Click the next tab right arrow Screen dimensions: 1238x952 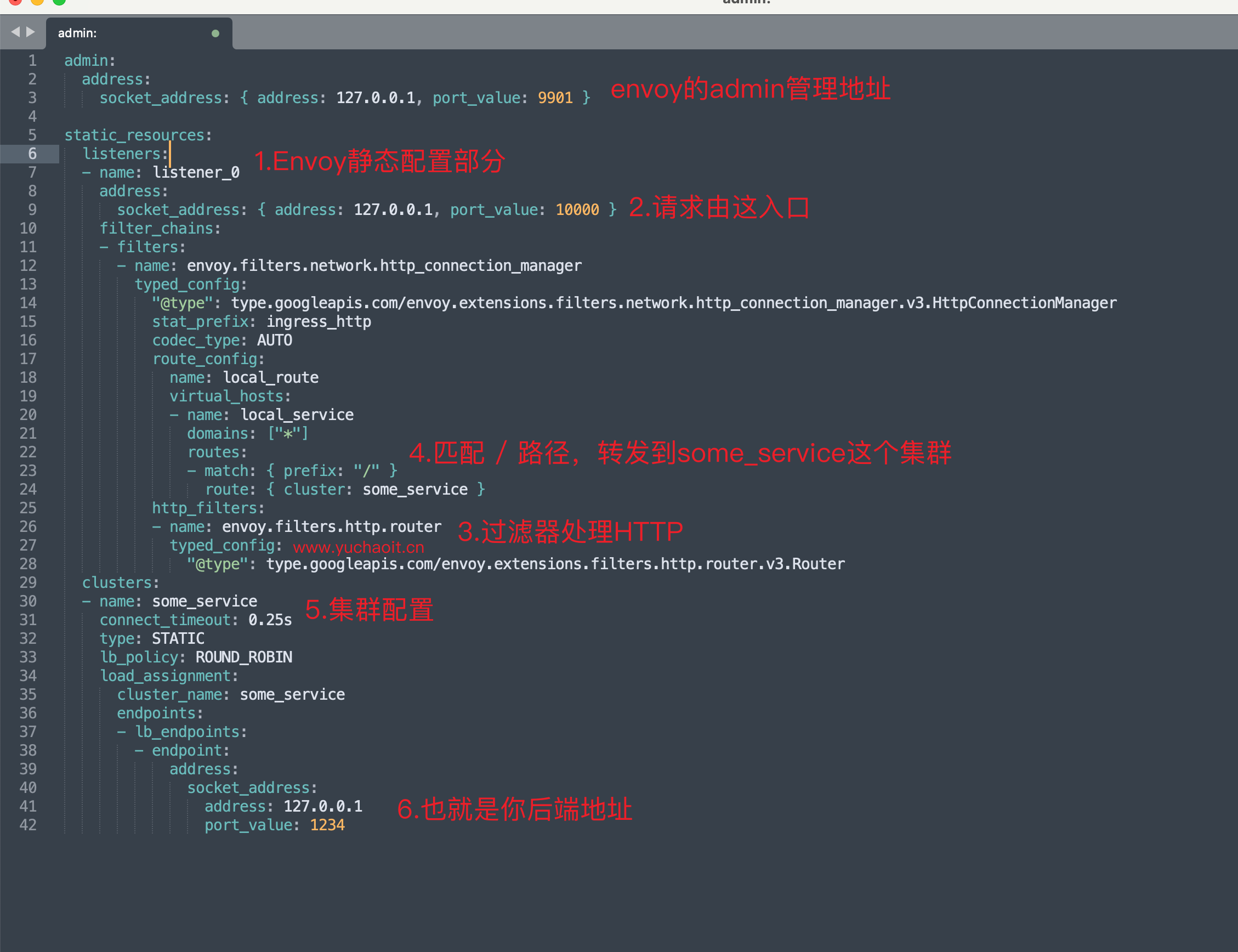(x=31, y=32)
